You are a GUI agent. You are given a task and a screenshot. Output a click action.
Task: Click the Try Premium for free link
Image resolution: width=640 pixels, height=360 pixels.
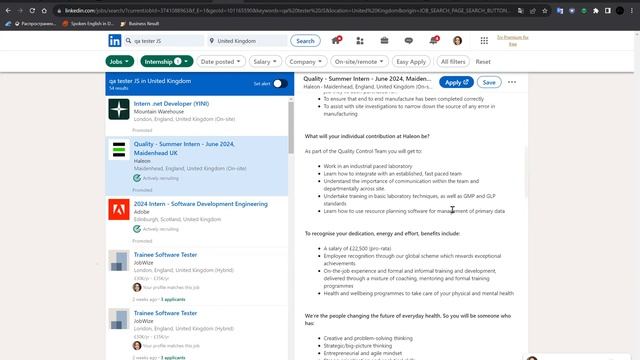[x=513, y=40]
